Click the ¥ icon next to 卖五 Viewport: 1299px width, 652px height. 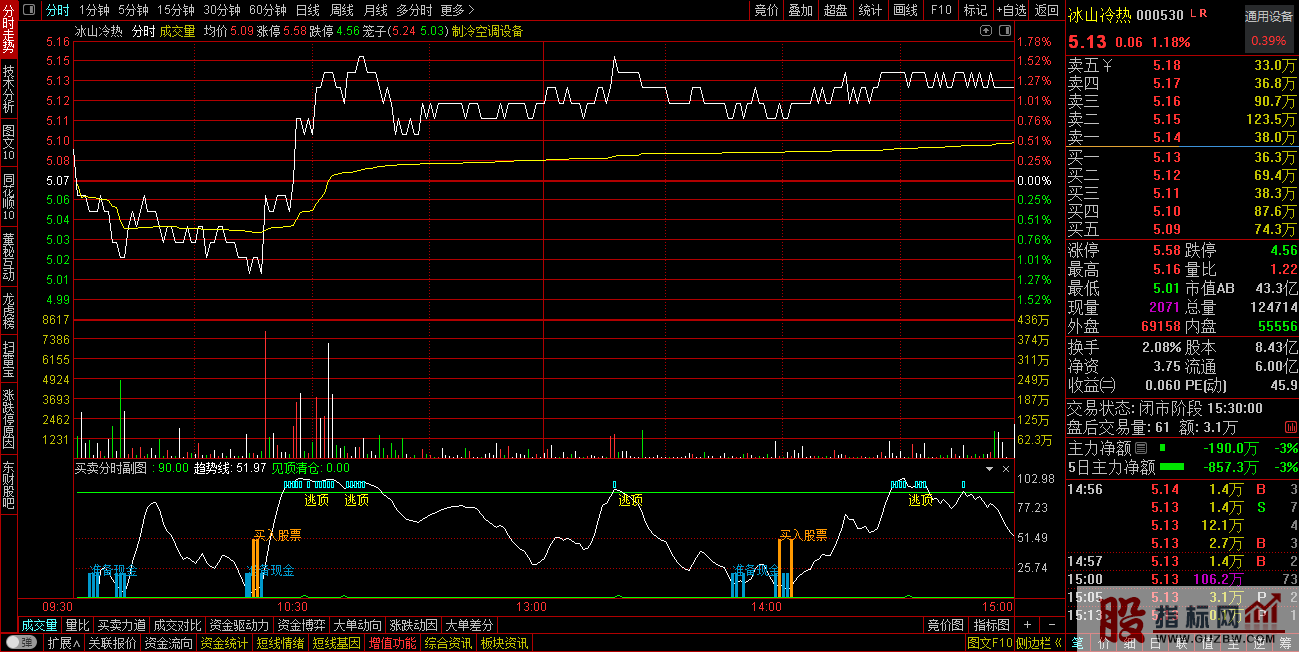tap(1106, 66)
